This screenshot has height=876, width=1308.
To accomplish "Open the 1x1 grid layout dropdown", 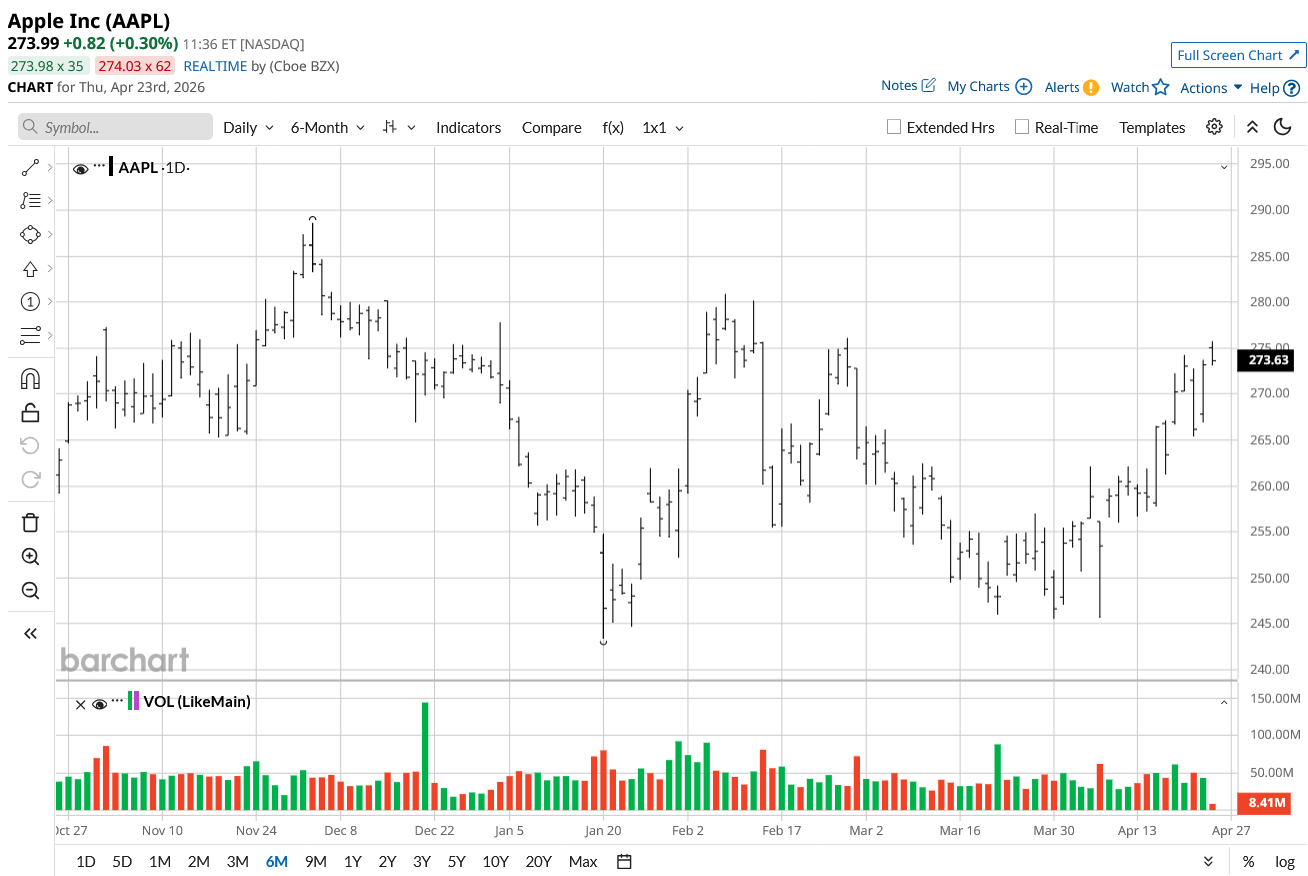I will [663, 127].
